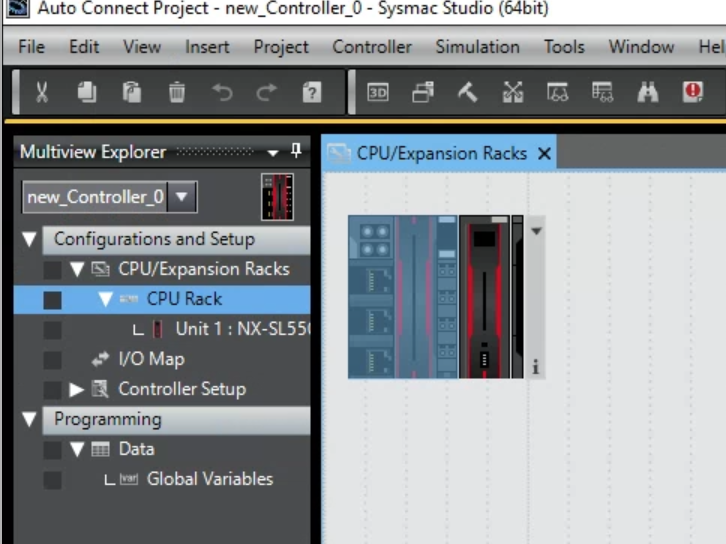Click the Sysmac Studio app icon in title bar
The height and width of the screenshot is (544, 726).
click(18, 8)
